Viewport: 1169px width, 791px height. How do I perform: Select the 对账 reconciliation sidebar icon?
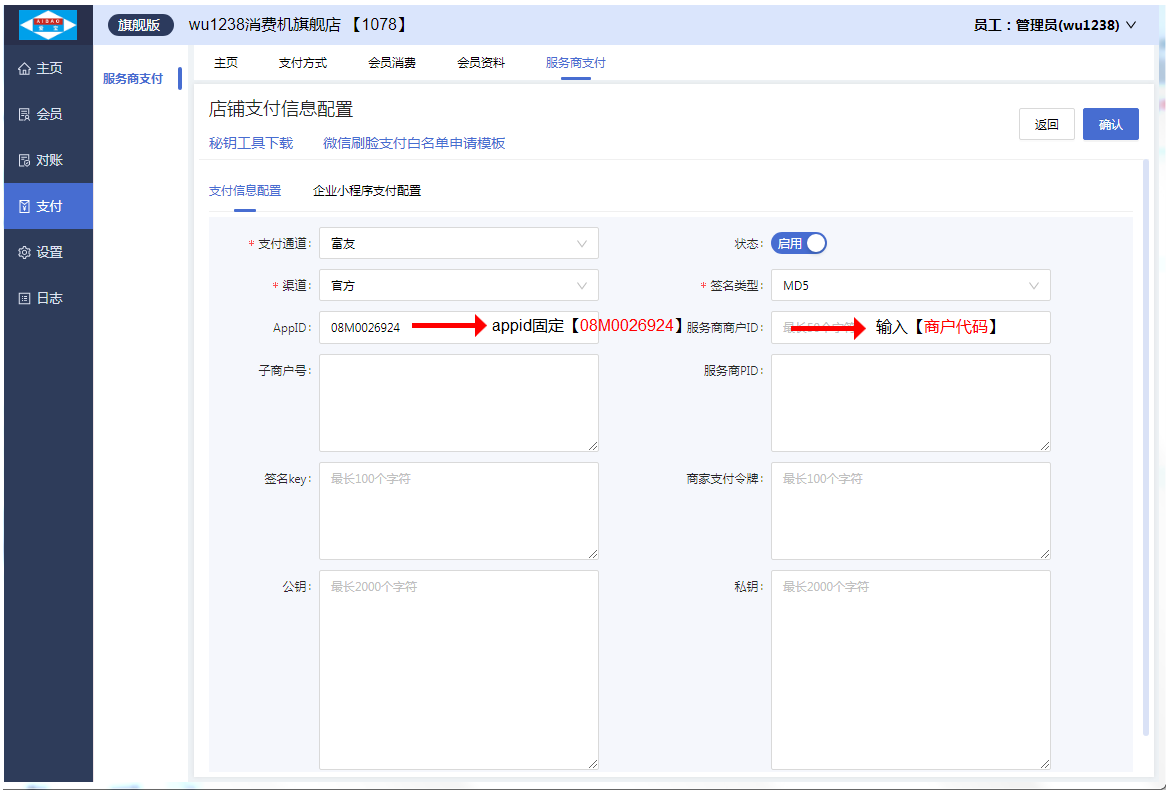[x=25, y=161]
